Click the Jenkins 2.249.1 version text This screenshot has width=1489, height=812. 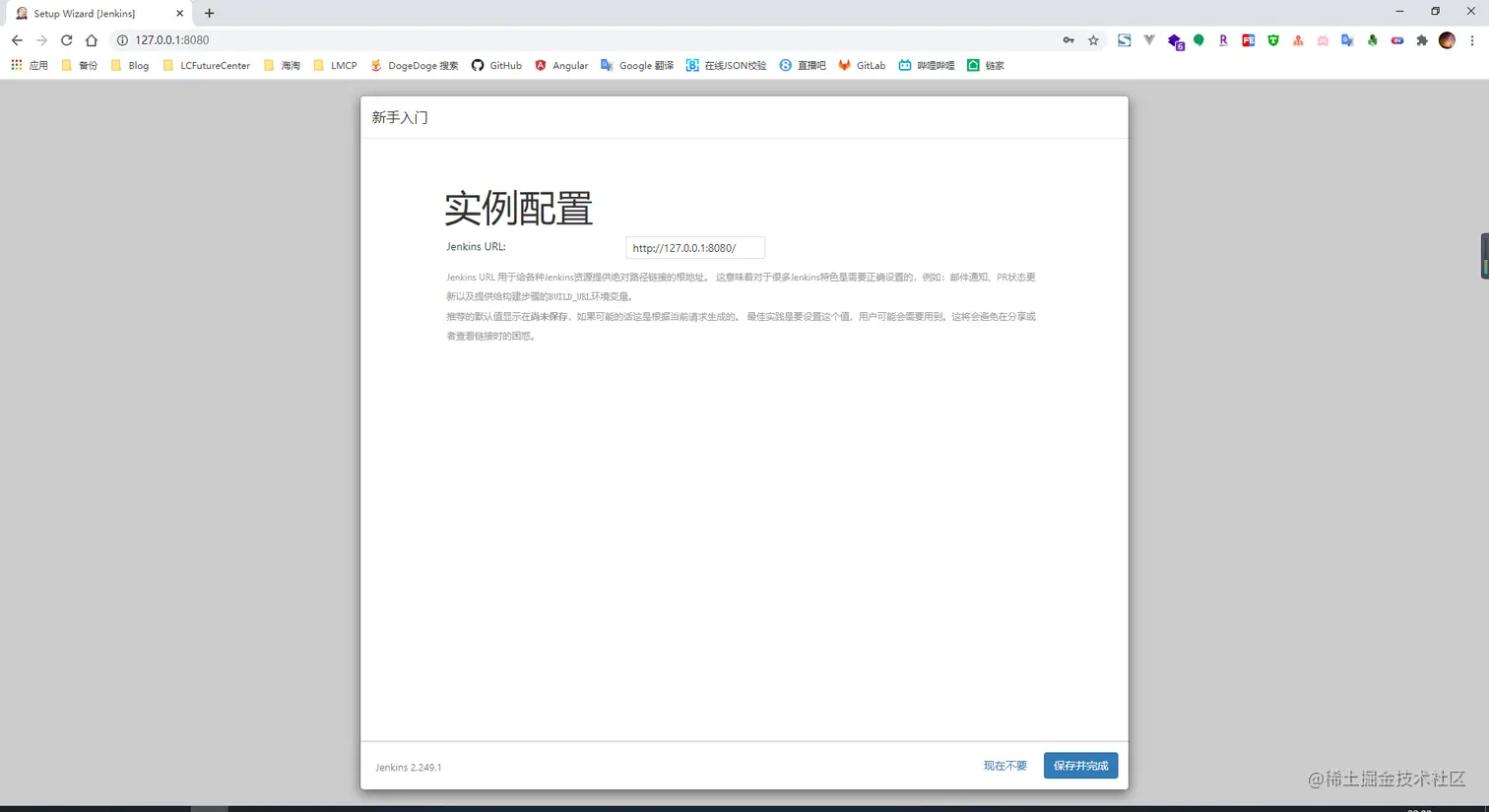[x=408, y=768]
